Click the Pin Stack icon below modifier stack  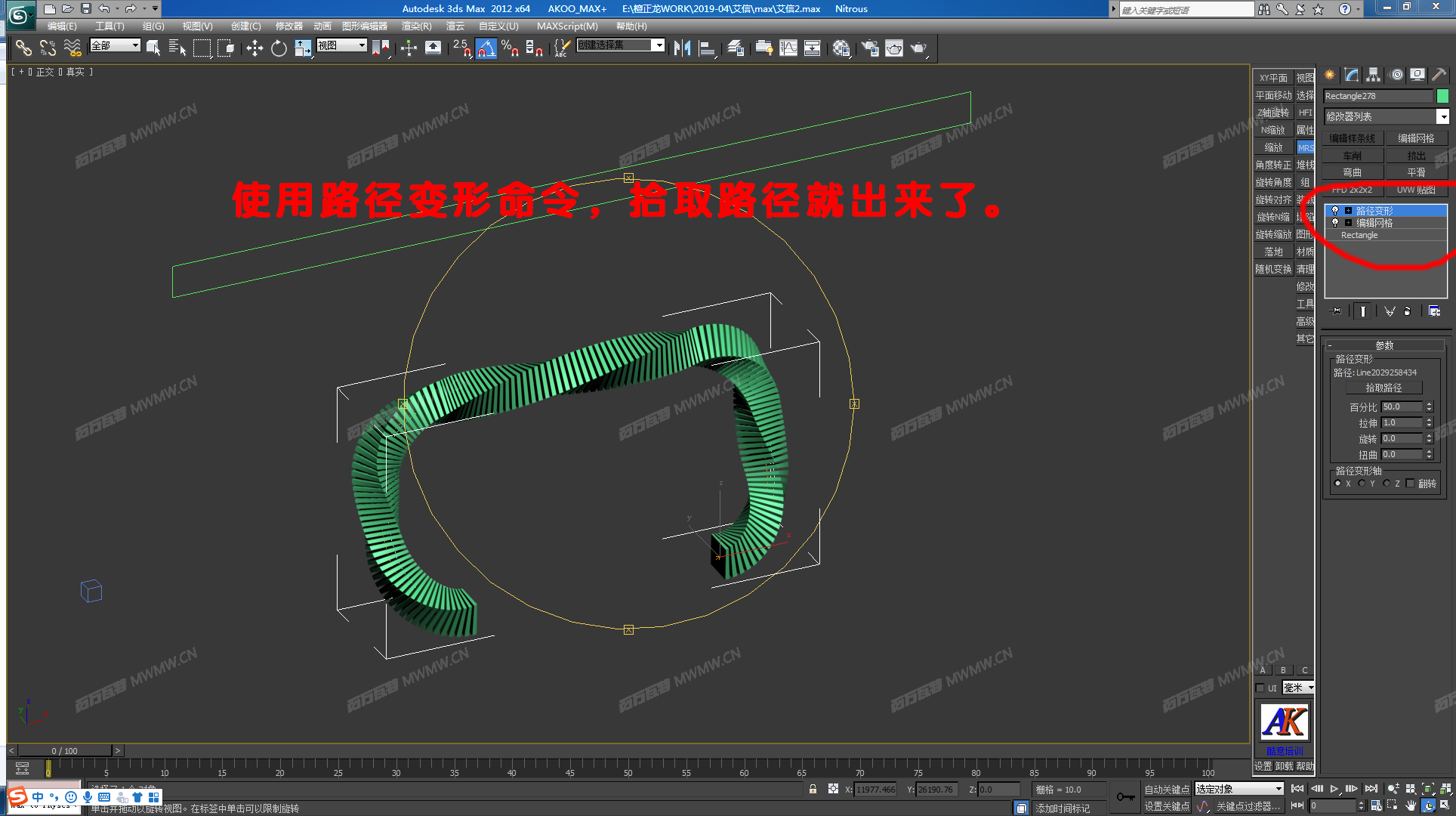[x=1336, y=311]
